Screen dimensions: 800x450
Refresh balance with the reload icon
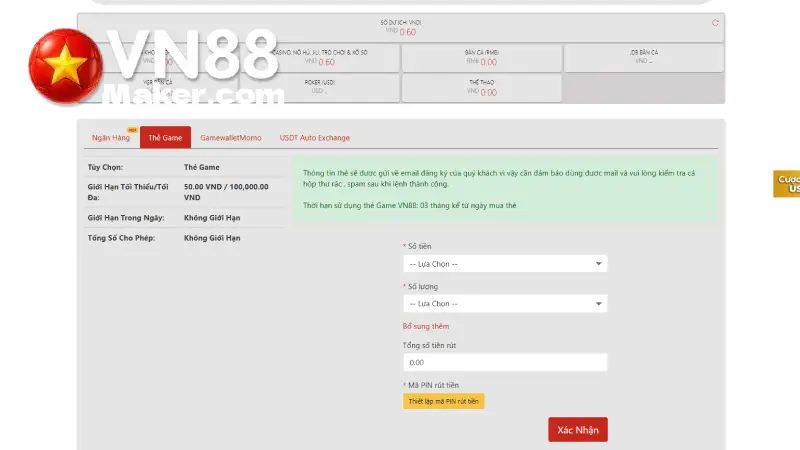point(715,23)
